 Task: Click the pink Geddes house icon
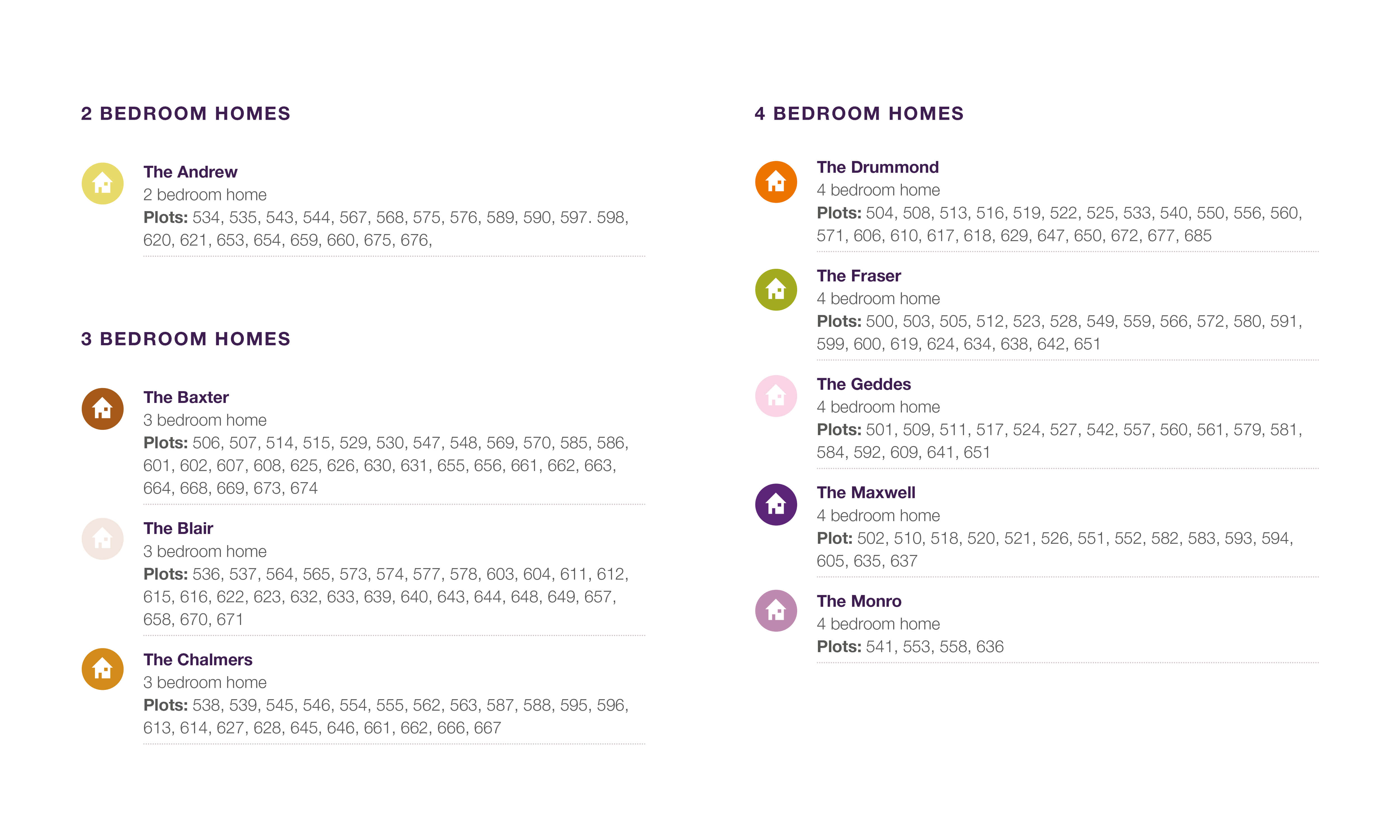coord(776,396)
